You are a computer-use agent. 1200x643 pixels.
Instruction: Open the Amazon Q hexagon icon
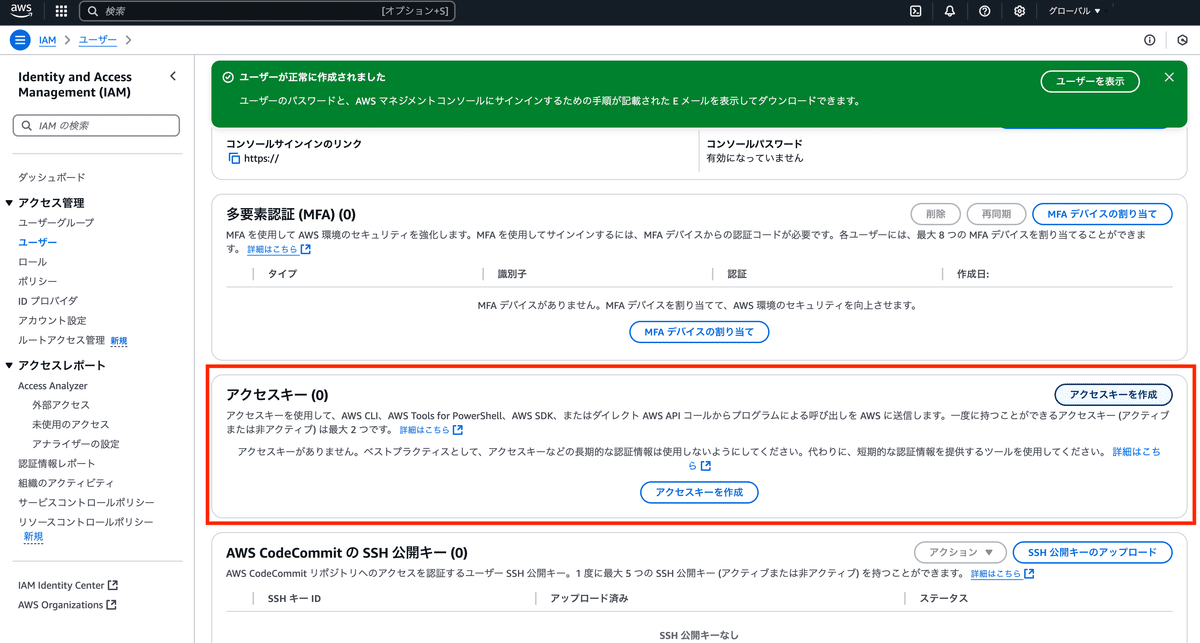(1182, 39)
